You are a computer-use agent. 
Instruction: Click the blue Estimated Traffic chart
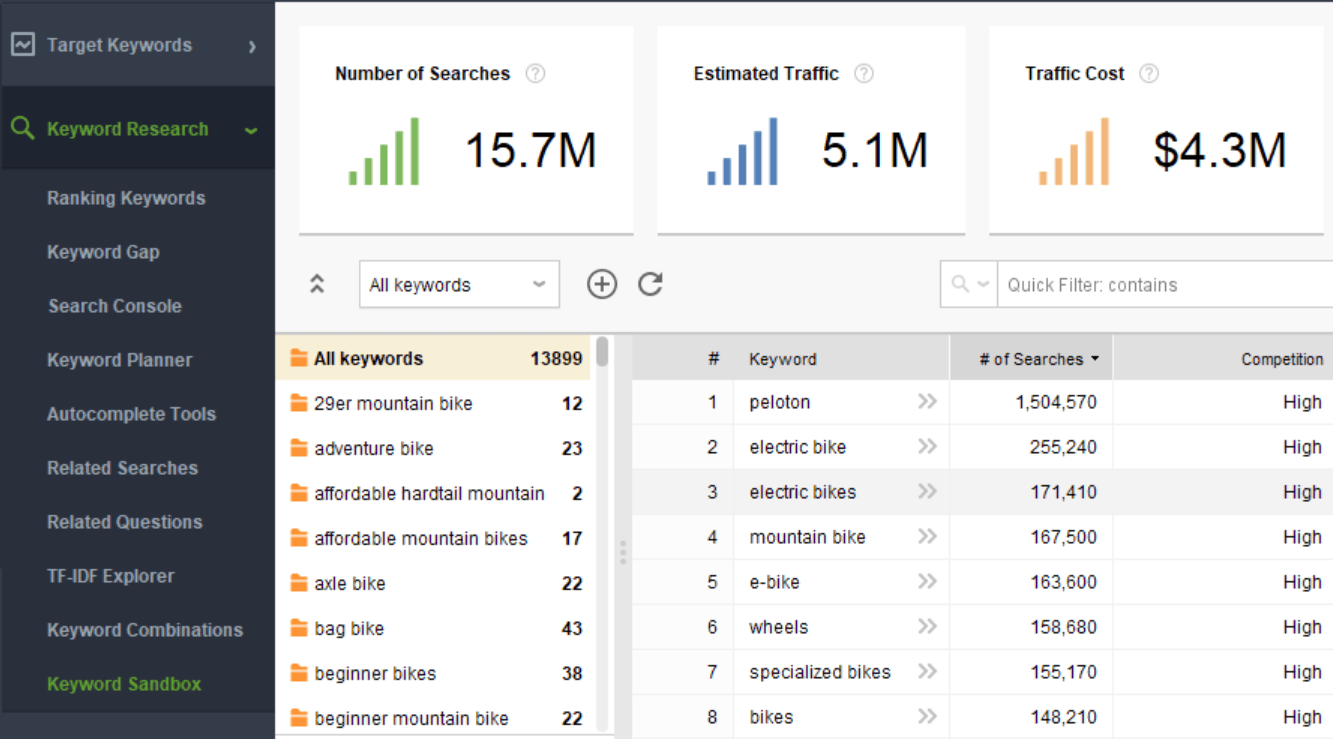coord(742,151)
